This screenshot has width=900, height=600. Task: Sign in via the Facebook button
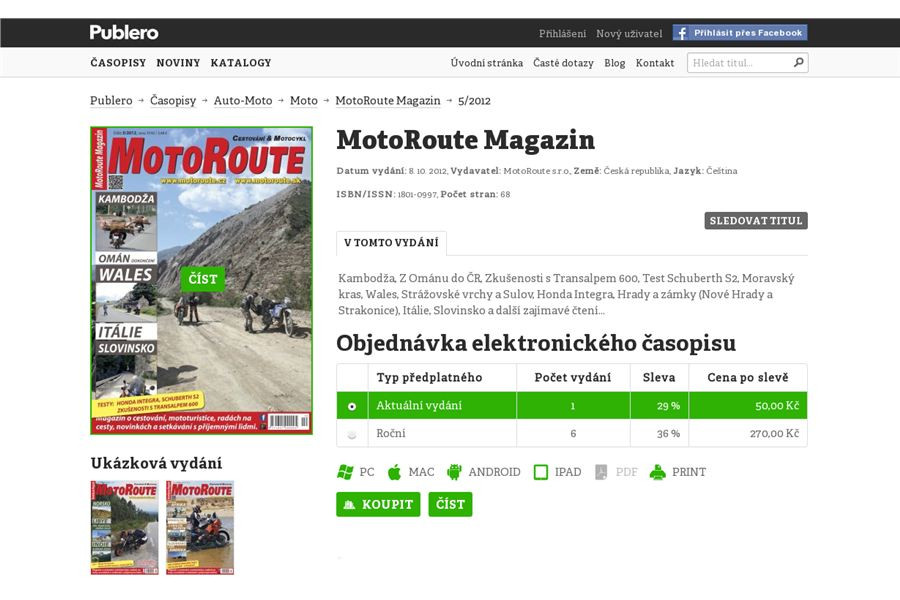pyautogui.click(x=740, y=33)
